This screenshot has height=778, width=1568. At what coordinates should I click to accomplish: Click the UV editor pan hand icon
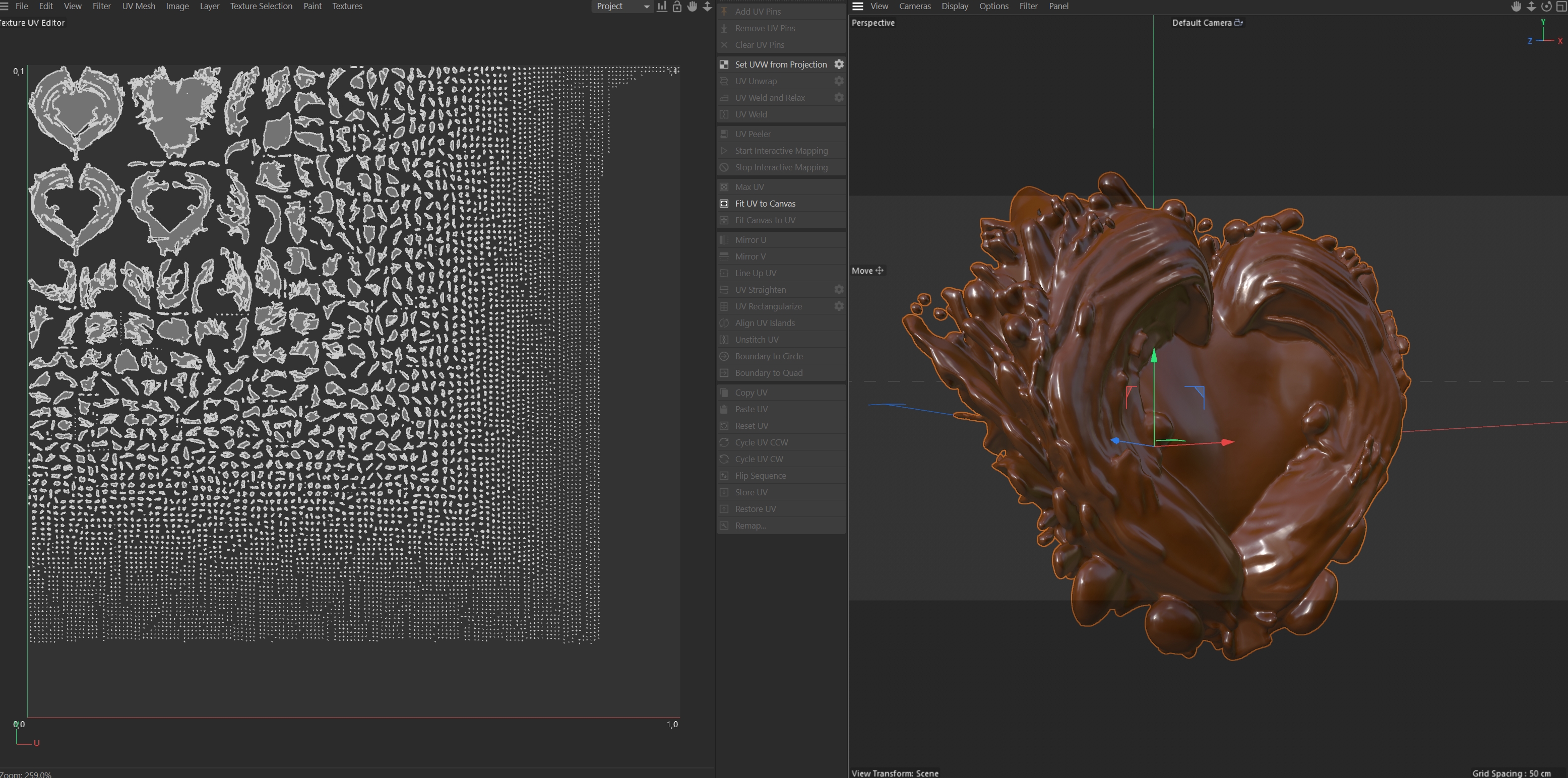click(692, 6)
